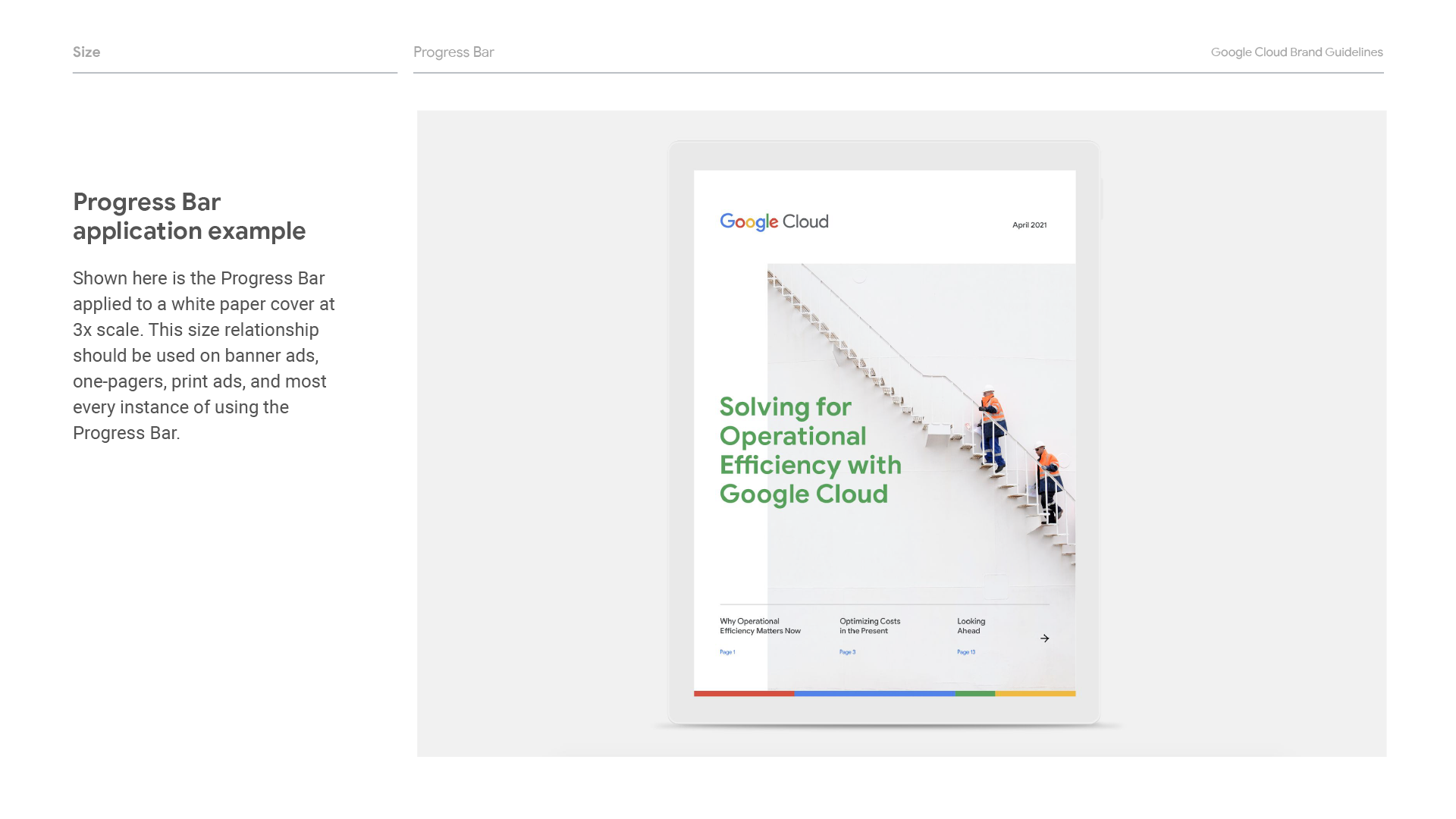Select 'Why Operational Efficiency Matters Now' section
The width and height of the screenshot is (1456, 819).
tap(760, 626)
